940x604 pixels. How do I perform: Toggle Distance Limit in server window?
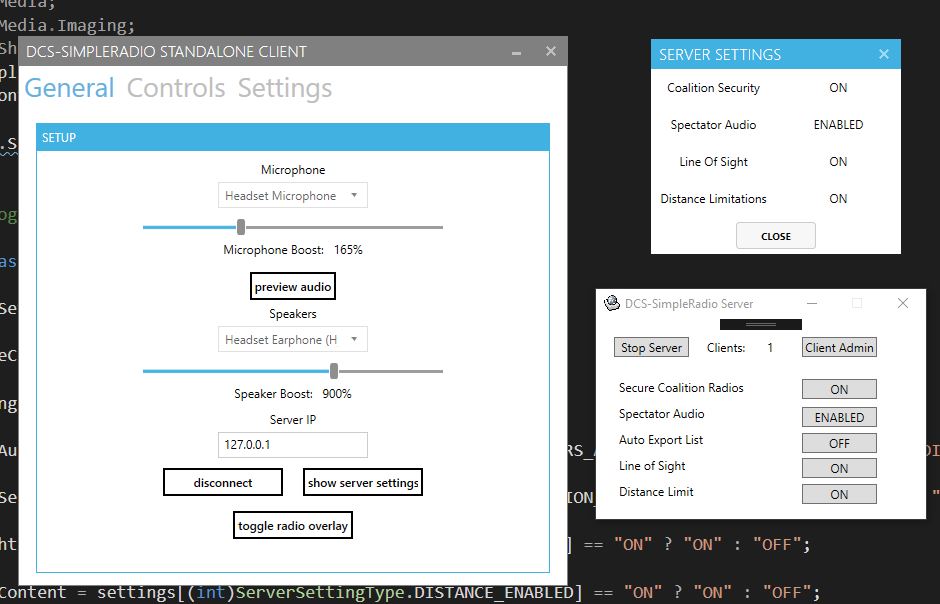click(839, 494)
